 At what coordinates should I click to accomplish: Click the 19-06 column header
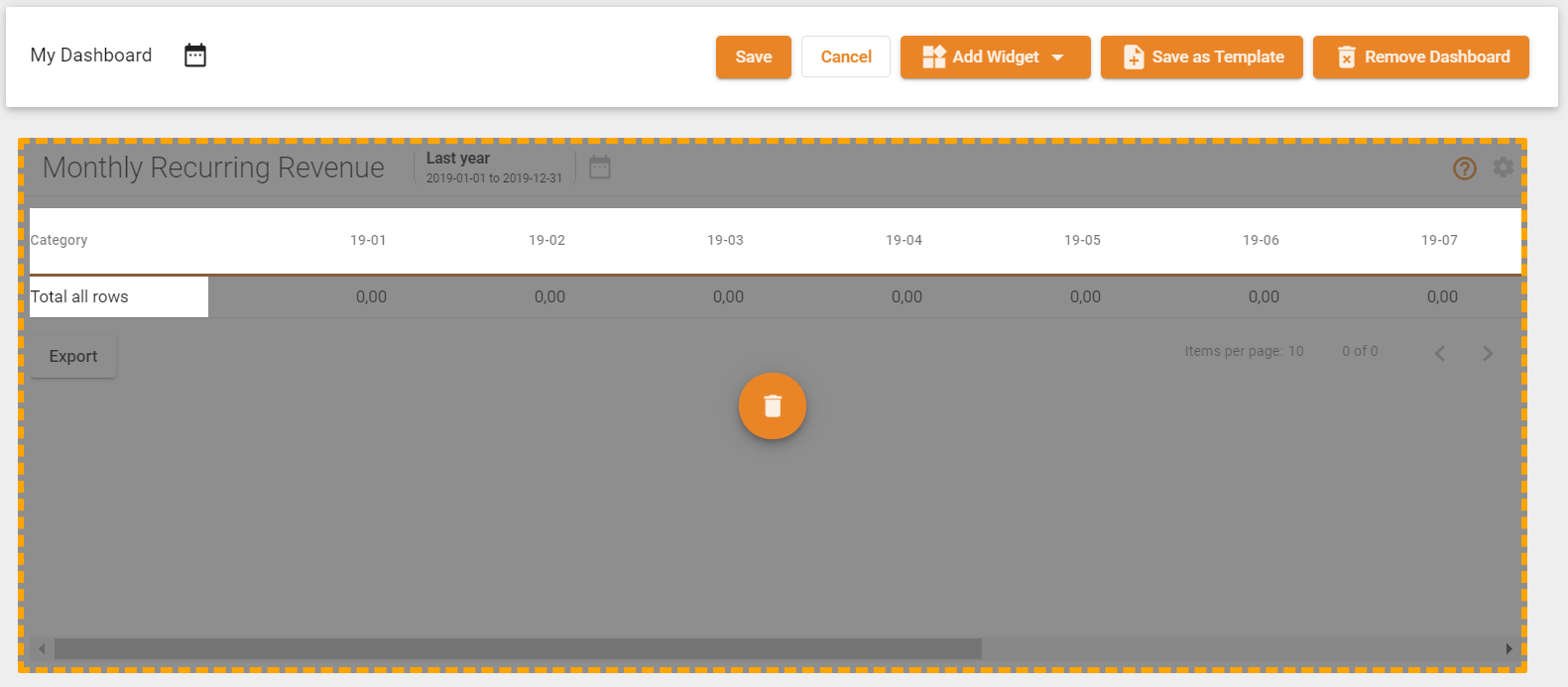click(x=1261, y=240)
